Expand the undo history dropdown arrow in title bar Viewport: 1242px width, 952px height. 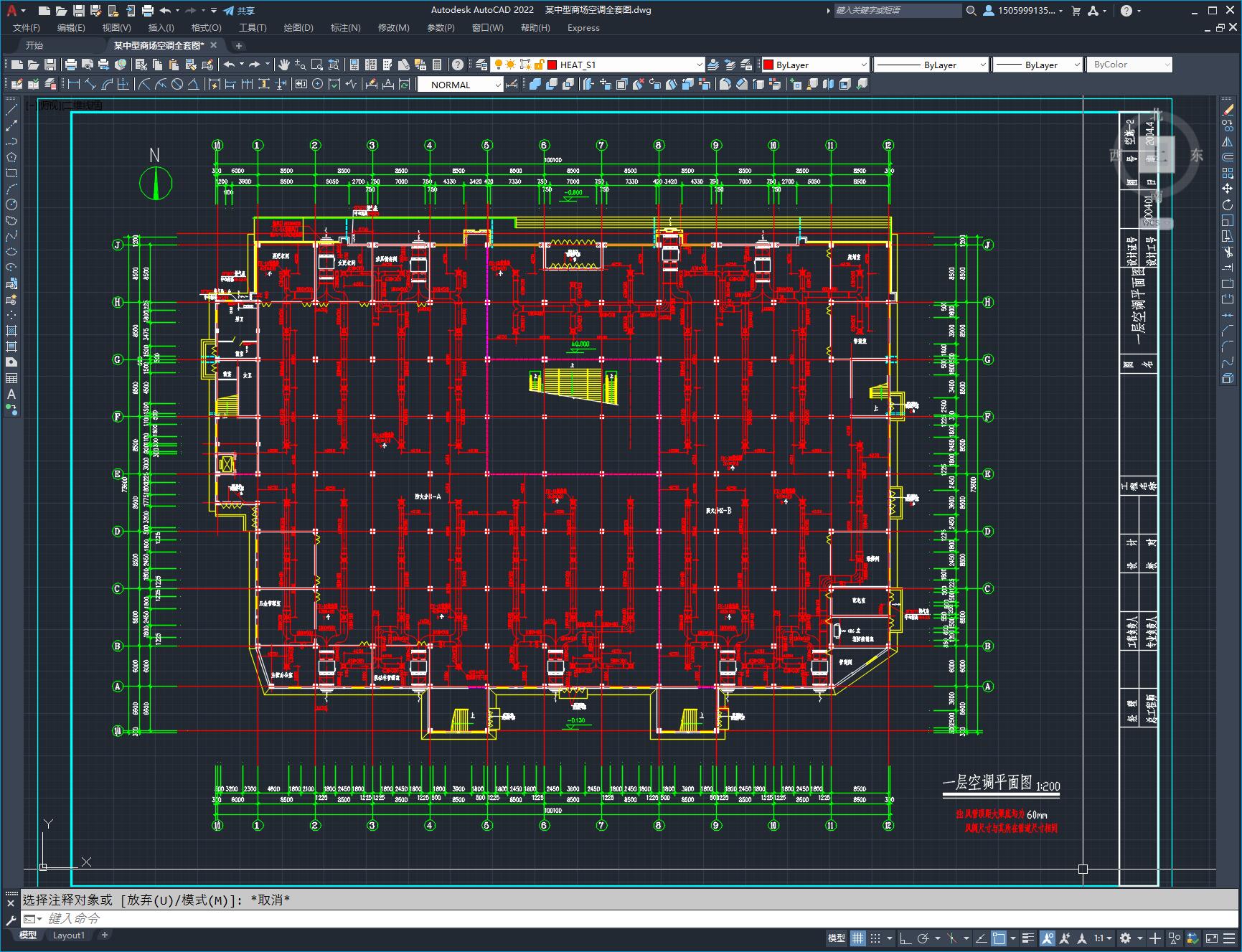click(178, 11)
